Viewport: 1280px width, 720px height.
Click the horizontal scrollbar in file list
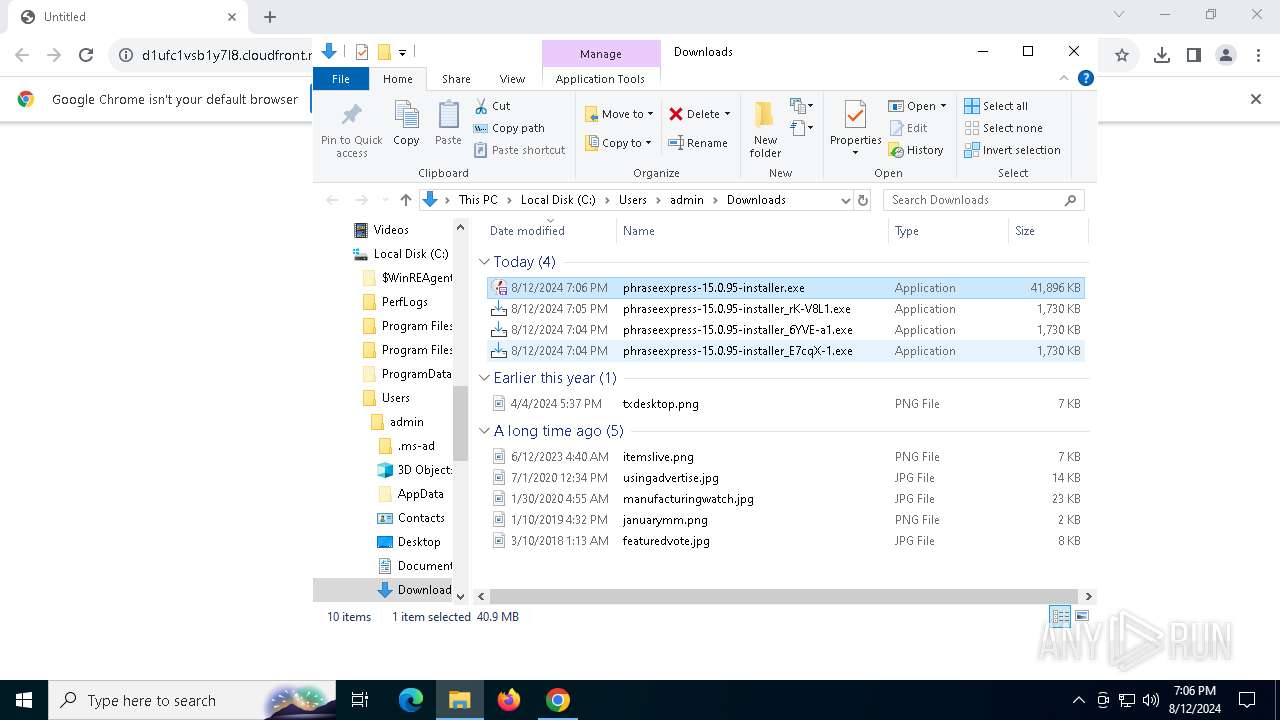coord(785,596)
